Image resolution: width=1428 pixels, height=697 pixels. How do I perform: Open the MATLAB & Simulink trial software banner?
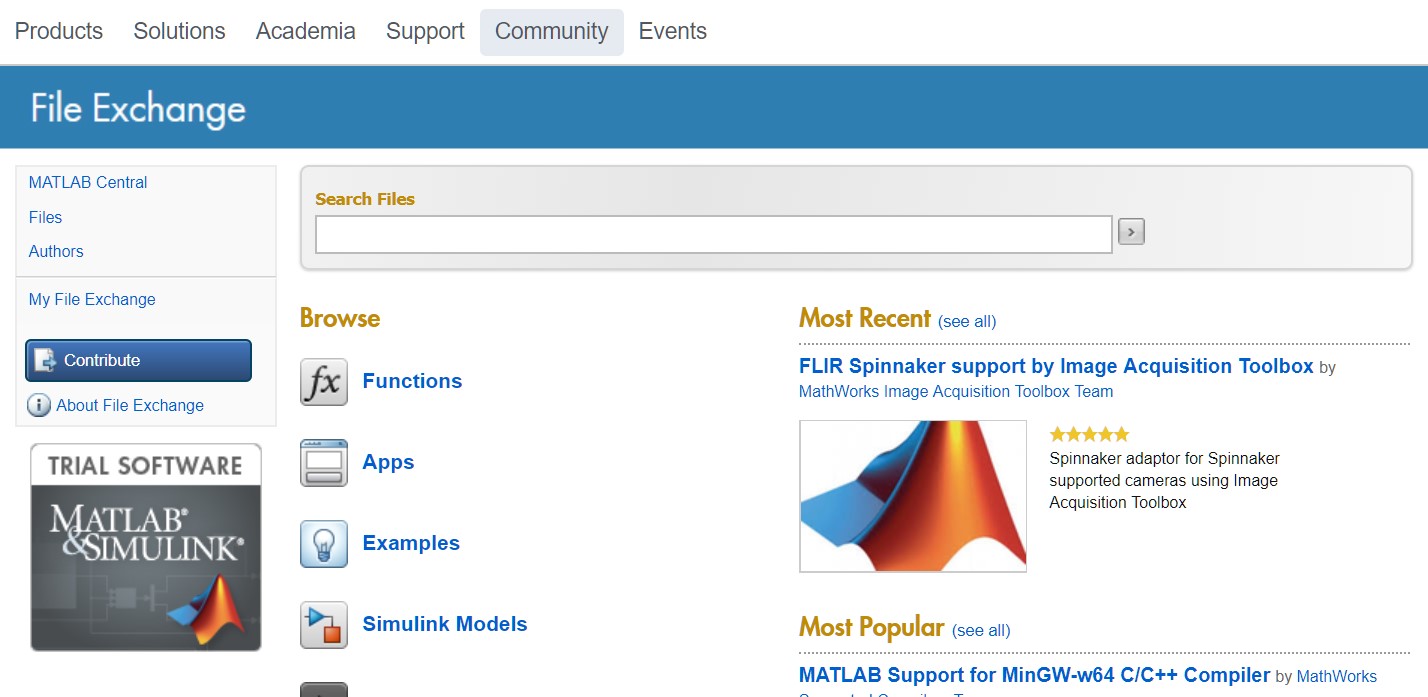click(x=146, y=547)
